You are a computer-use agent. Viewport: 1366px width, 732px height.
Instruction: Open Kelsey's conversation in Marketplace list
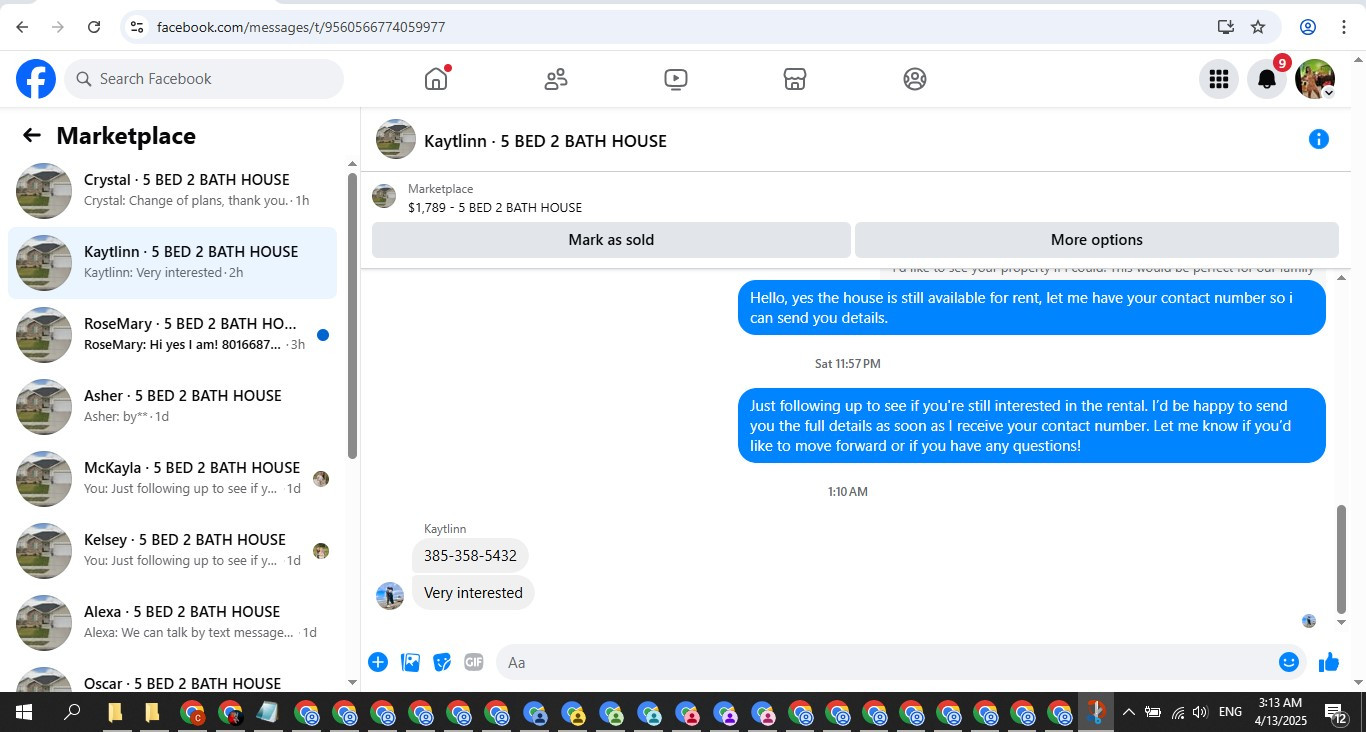tap(172, 551)
